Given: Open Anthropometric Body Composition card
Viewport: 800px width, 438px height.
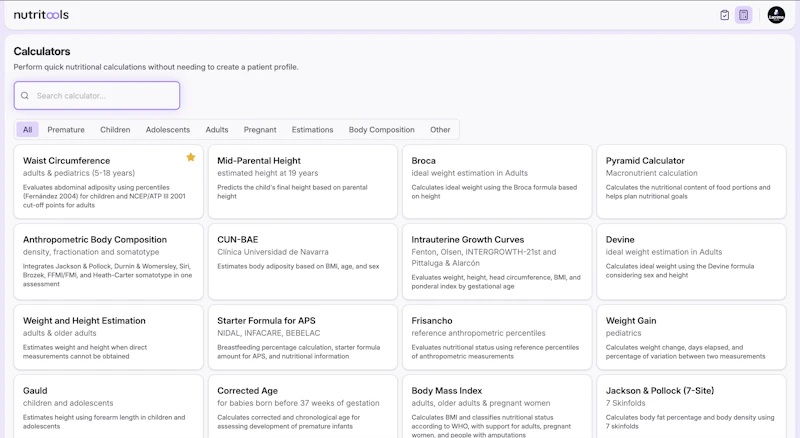Looking at the screenshot, I should pyautogui.click(x=108, y=261).
